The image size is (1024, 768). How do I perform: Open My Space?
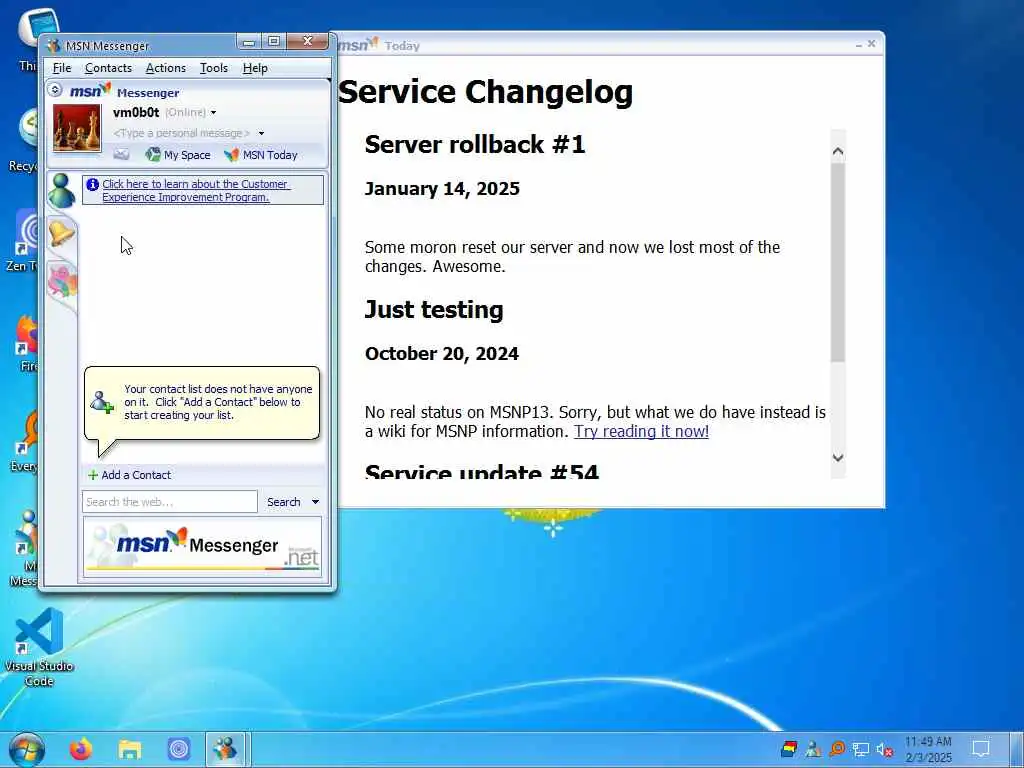point(178,155)
